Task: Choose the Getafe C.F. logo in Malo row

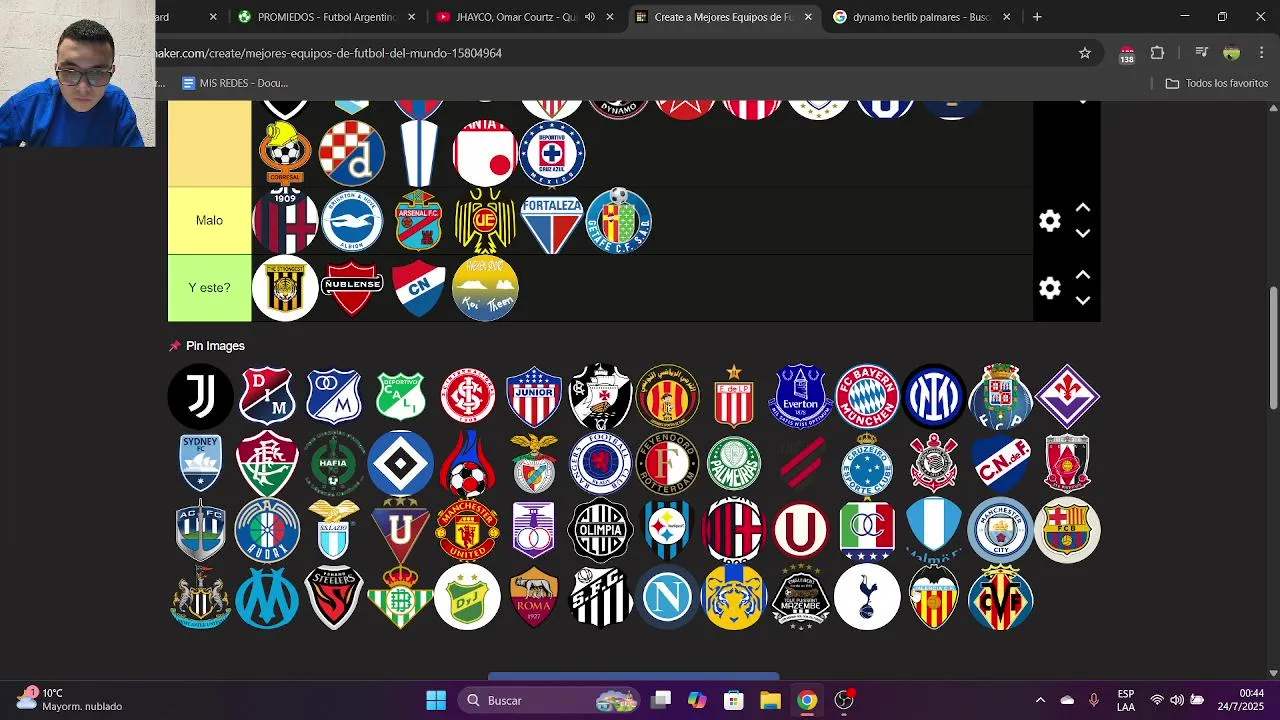Action: point(618,221)
